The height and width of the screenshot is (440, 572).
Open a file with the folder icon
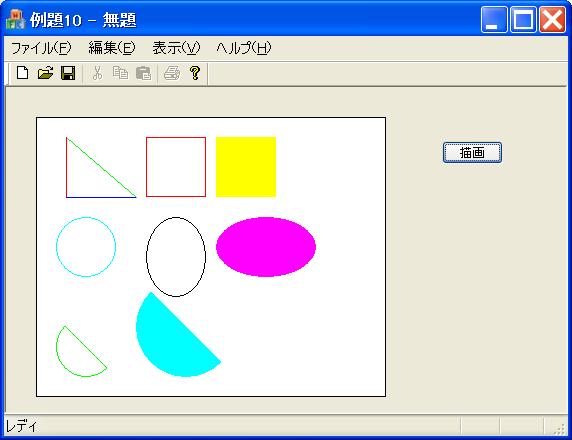pos(46,73)
